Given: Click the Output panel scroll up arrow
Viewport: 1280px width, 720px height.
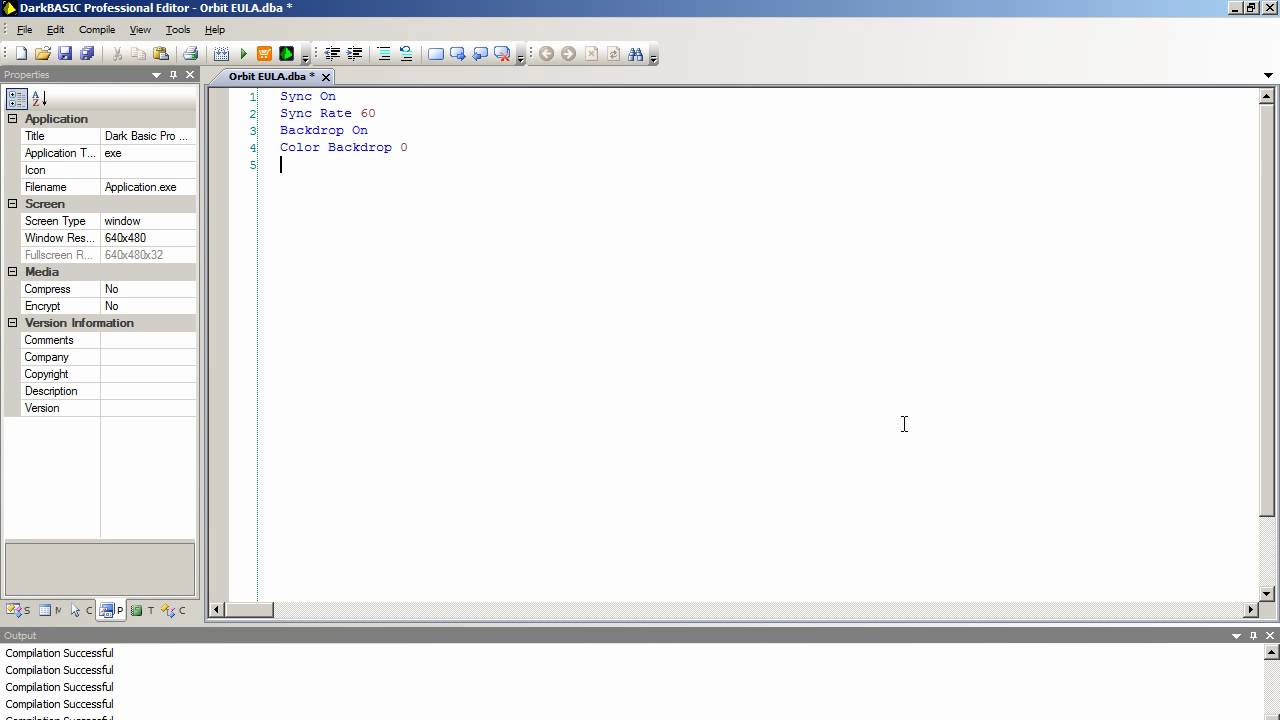Looking at the screenshot, I should click(x=1272, y=653).
